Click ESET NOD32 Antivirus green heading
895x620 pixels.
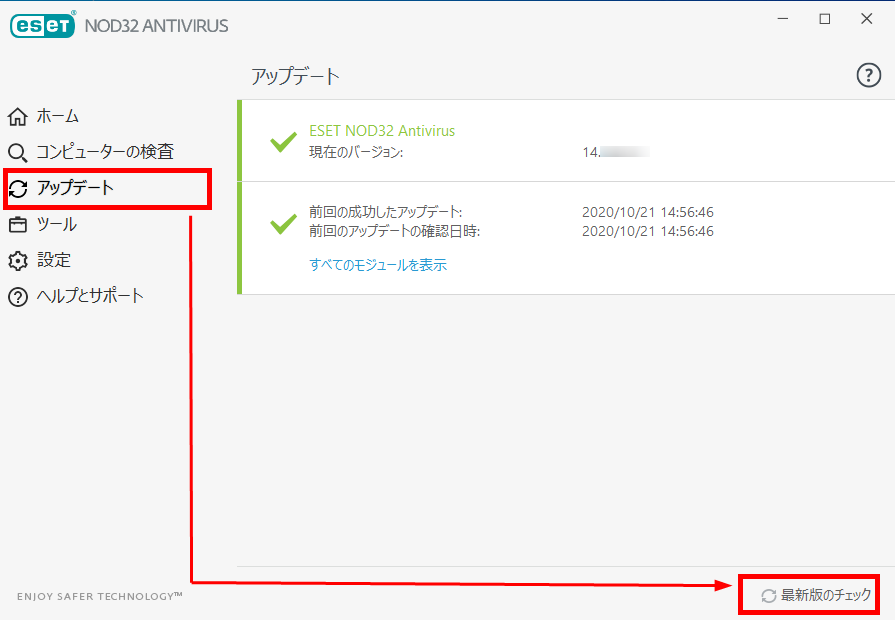[x=382, y=131]
